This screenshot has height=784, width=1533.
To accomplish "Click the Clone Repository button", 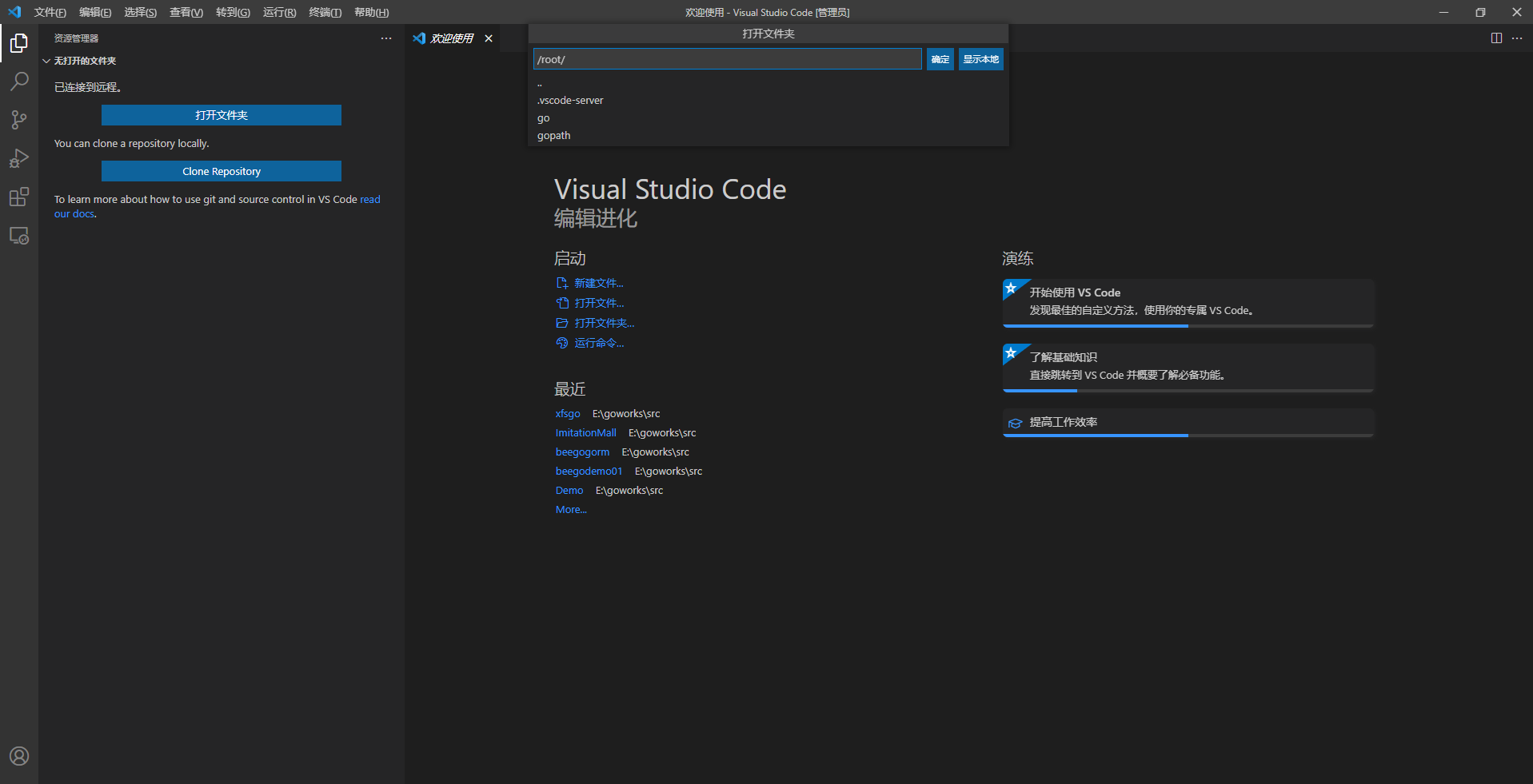I will tap(222, 171).
